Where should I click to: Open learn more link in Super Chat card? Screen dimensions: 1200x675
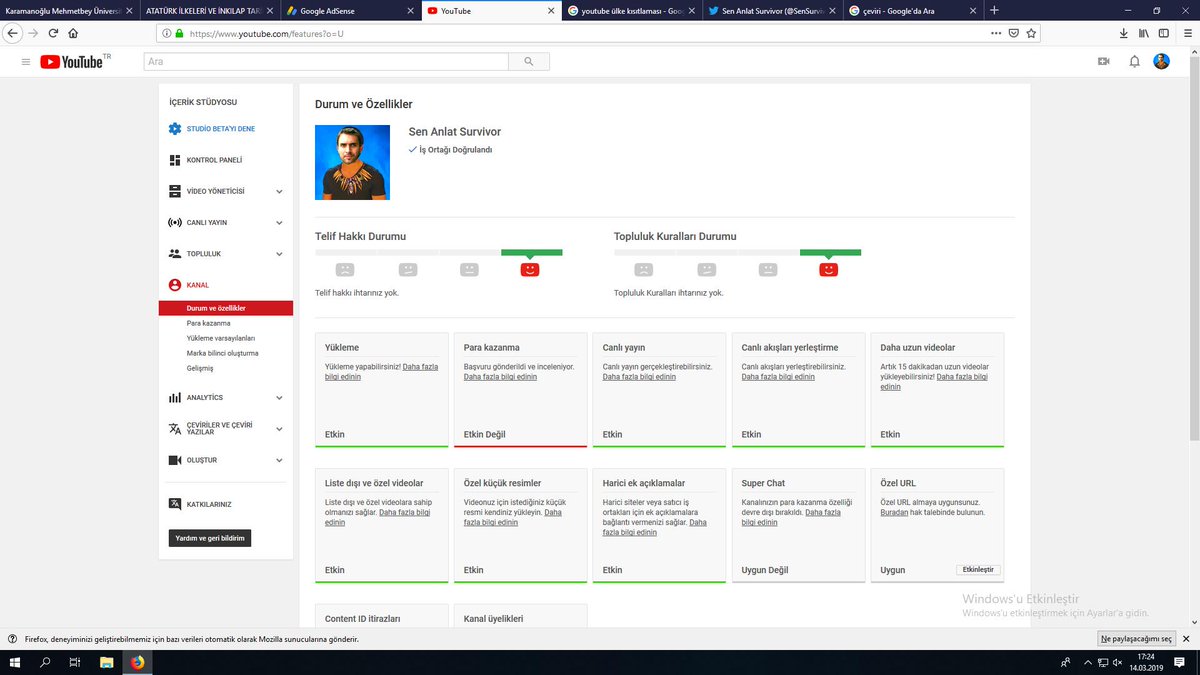[791, 517]
